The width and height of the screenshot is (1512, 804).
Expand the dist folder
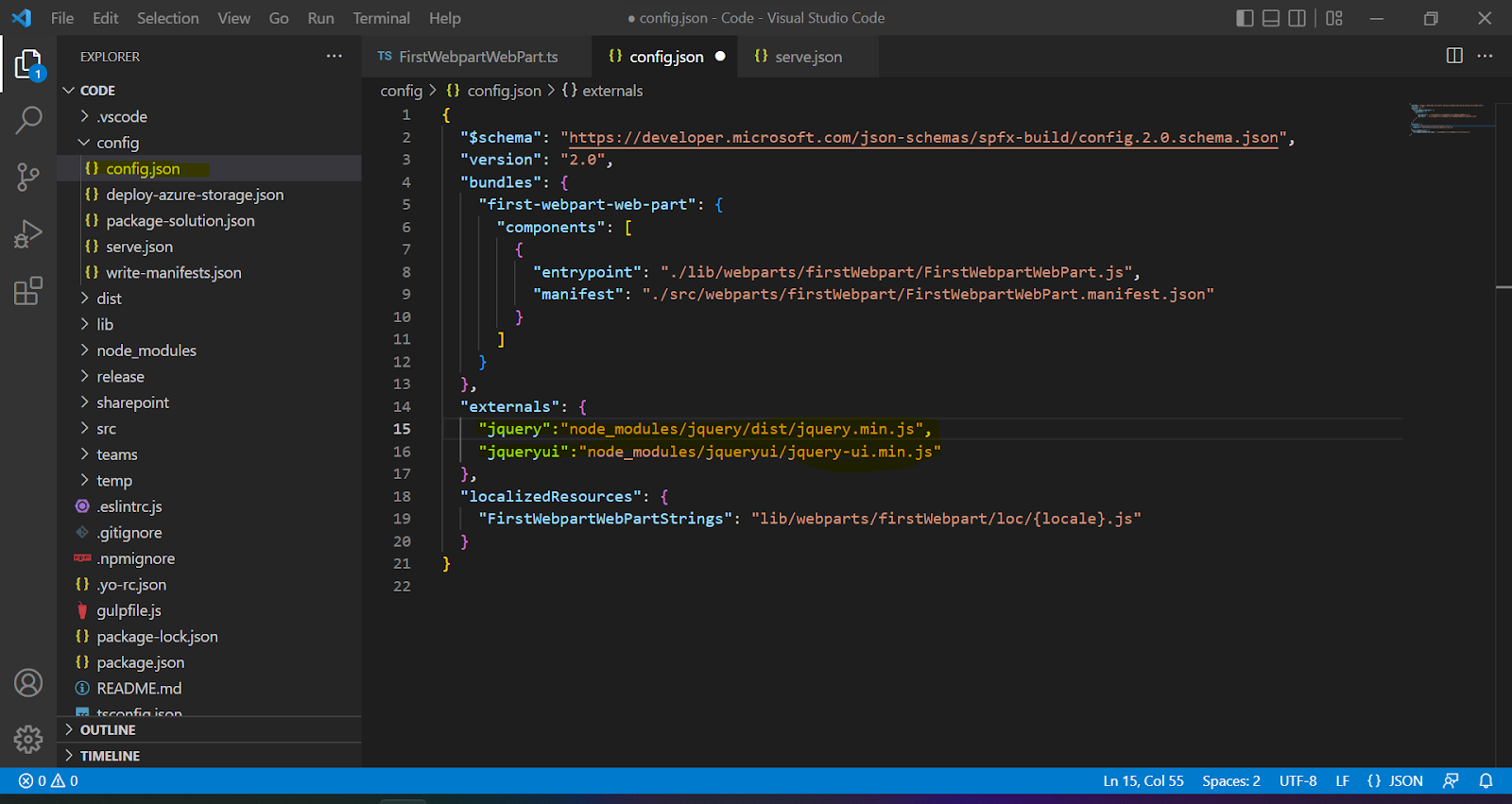click(x=209, y=299)
